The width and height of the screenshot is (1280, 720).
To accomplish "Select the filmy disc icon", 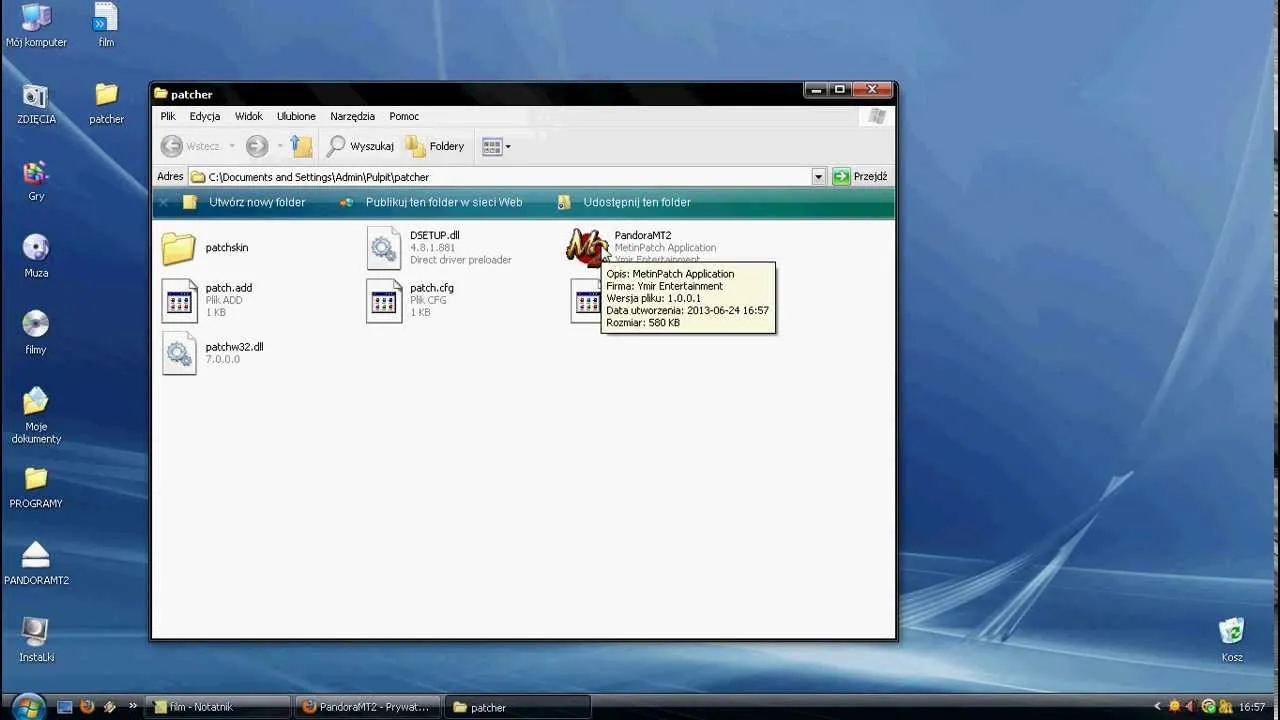I will coord(36,333).
